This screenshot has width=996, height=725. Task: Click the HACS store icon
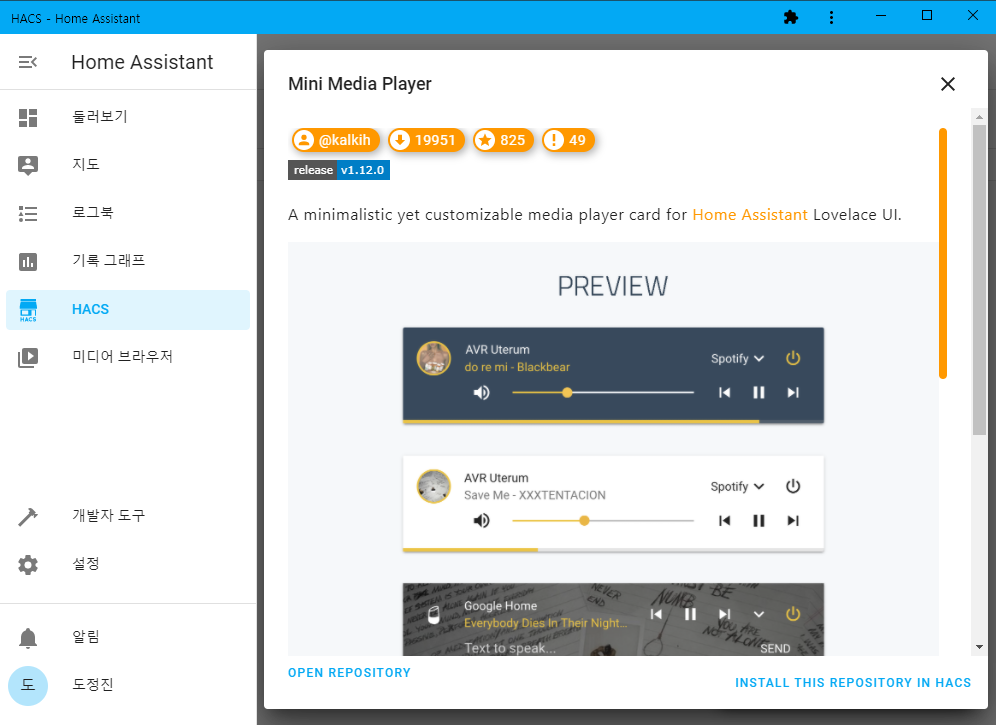[x=28, y=310]
